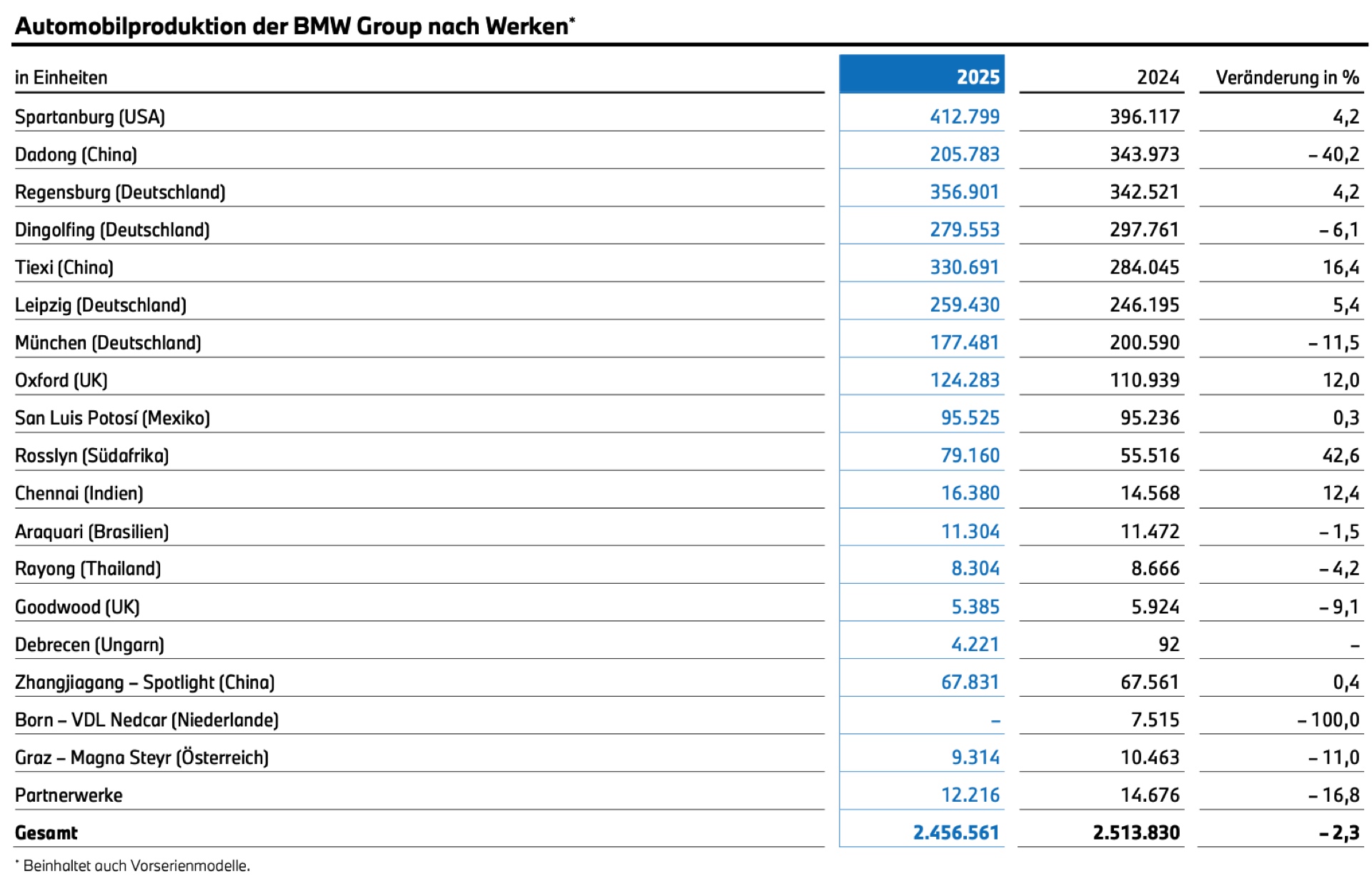The width and height of the screenshot is (1372, 884).
Task: Click San Luis Potosí (Mexiko) label
Action: [112, 418]
